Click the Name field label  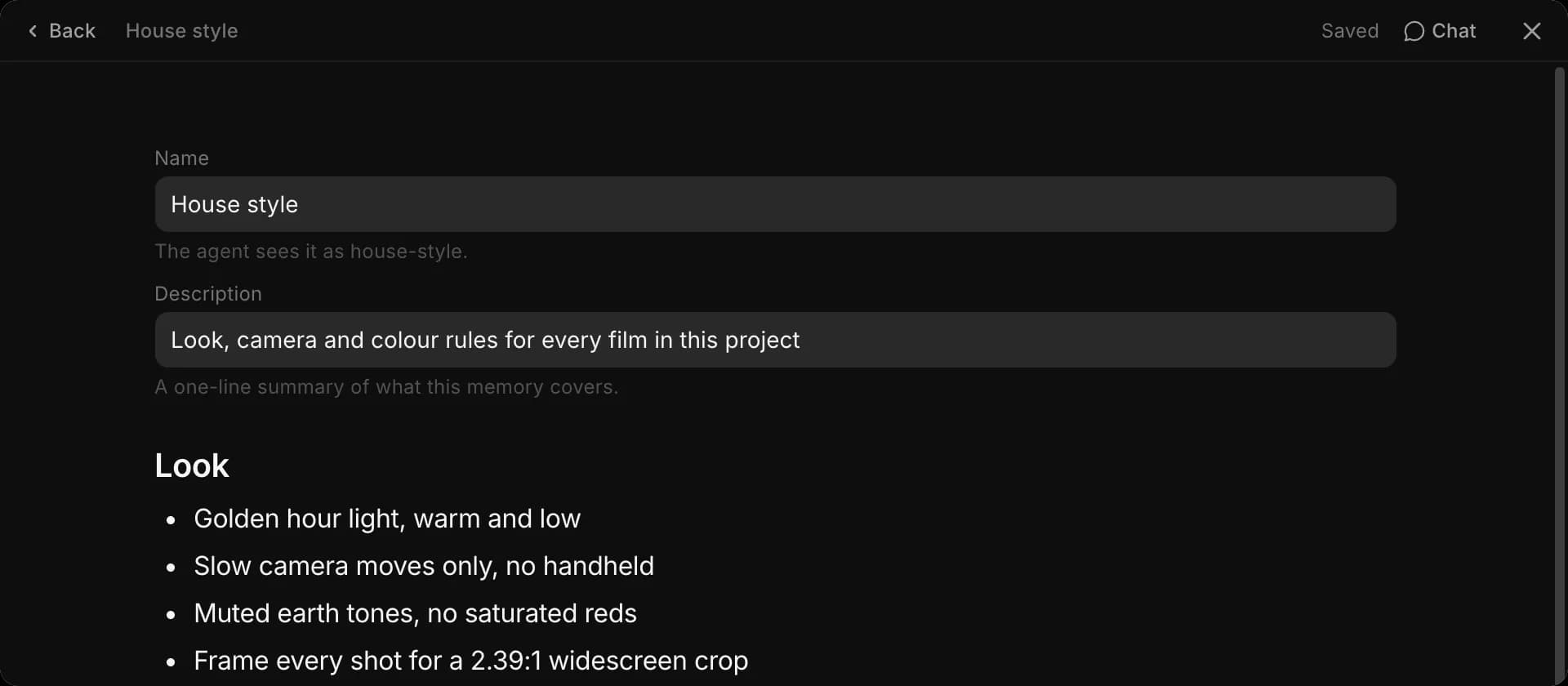pos(181,158)
